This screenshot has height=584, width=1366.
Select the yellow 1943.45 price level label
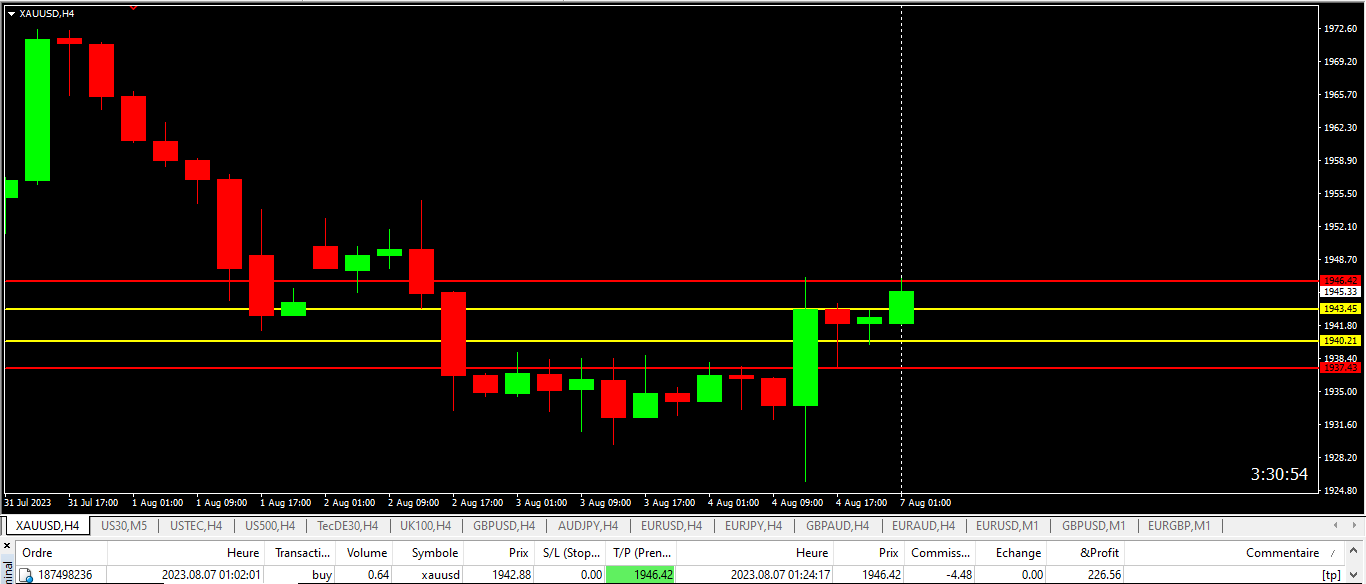(1340, 309)
